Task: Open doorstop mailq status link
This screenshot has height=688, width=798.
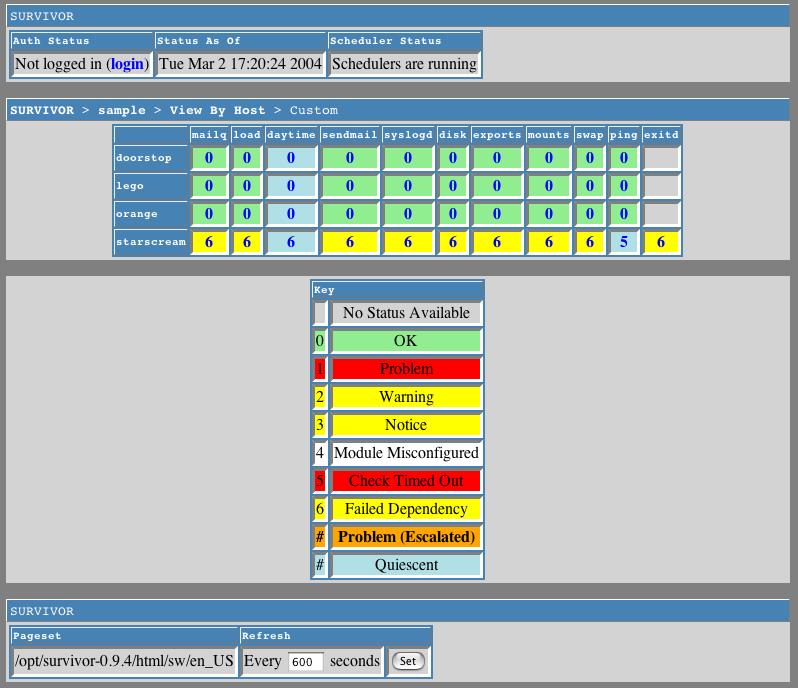Action: coord(209,158)
